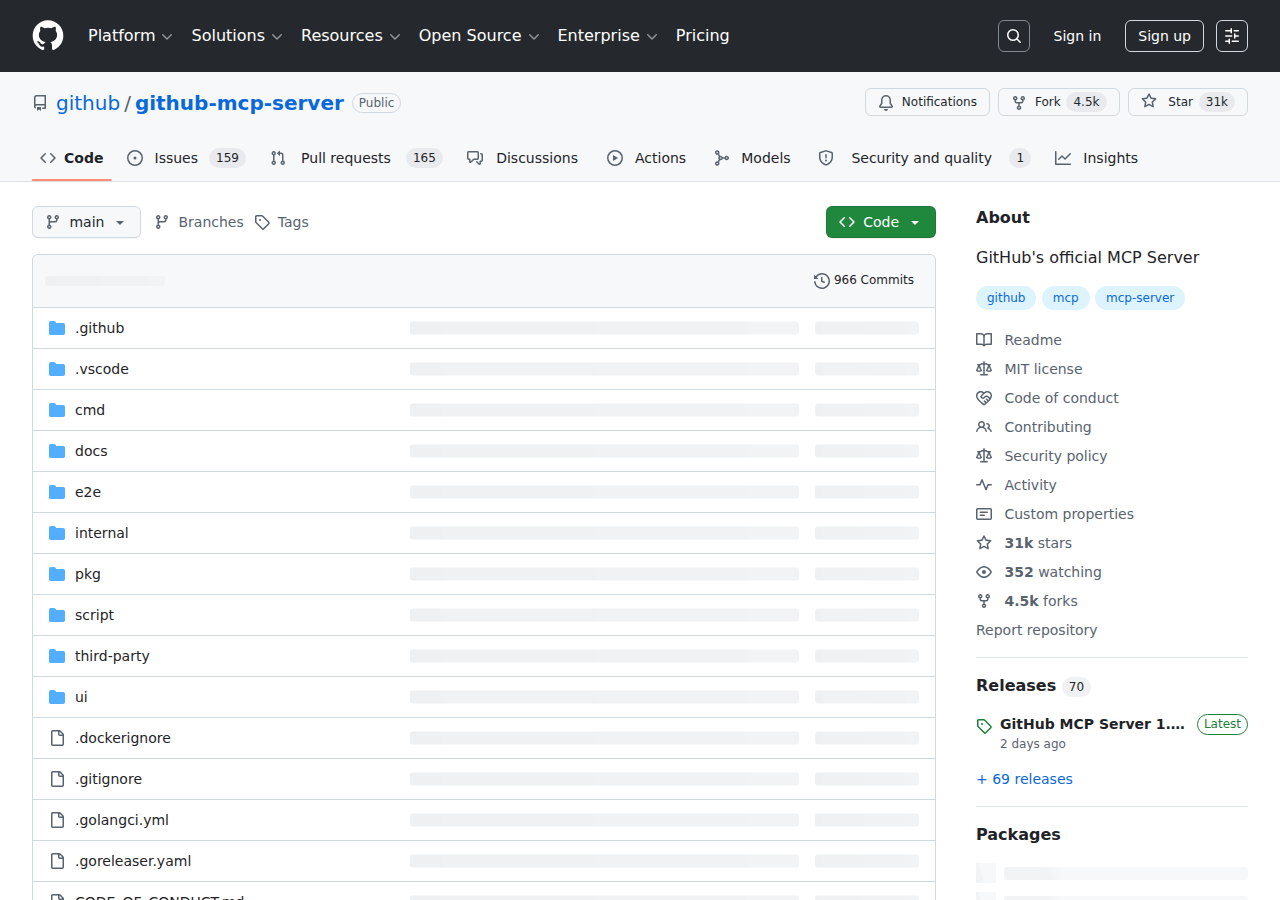This screenshot has height=900, width=1280.
Task: Click the MIT license scales icon
Action: tap(984, 369)
